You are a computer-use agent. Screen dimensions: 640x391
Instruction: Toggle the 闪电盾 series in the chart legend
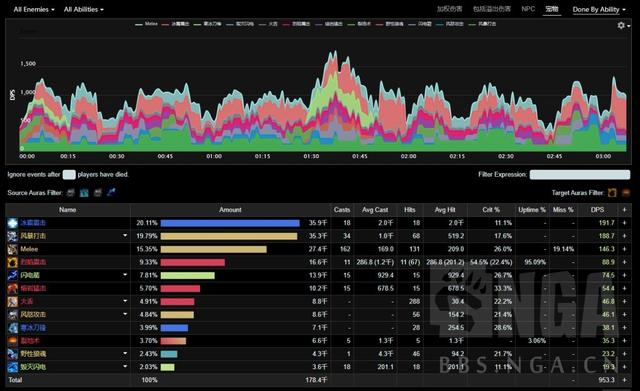(420, 24)
